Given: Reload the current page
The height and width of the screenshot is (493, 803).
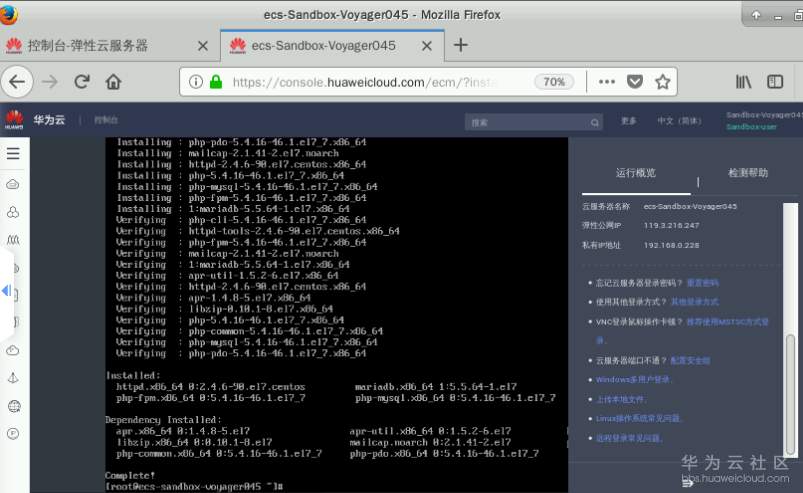Looking at the screenshot, I should [81, 82].
